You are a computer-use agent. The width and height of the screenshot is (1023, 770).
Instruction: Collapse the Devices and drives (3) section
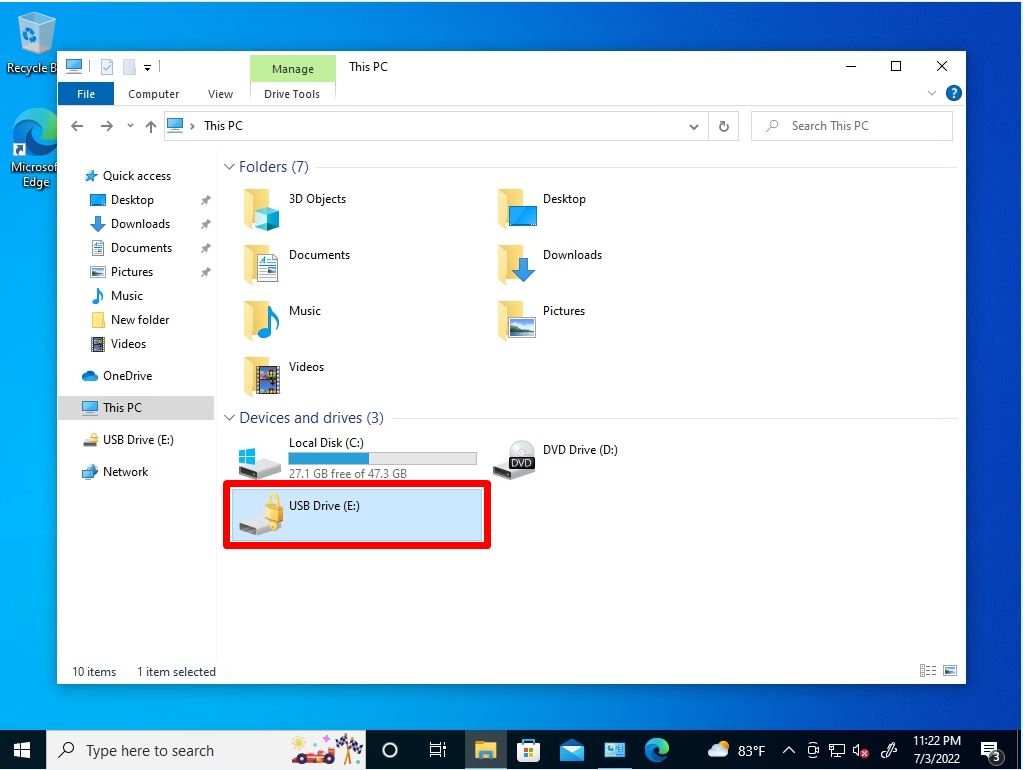(229, 418)
